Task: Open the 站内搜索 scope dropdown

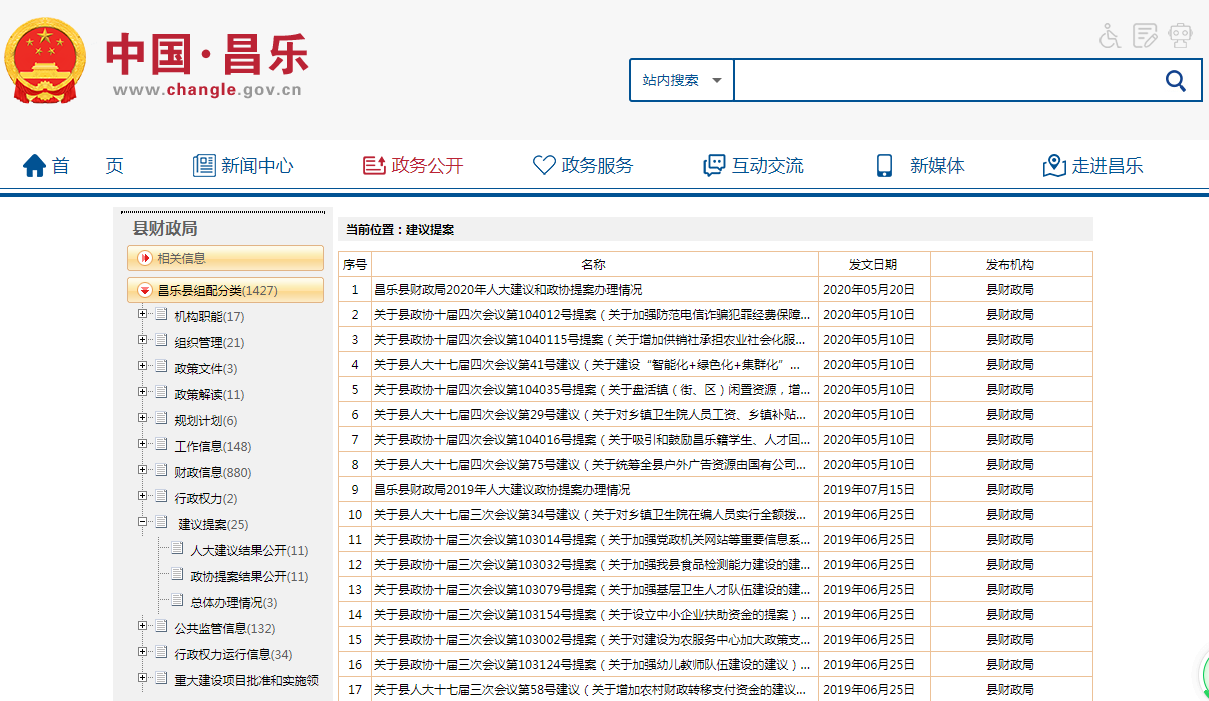Action: tap(682, 81)
